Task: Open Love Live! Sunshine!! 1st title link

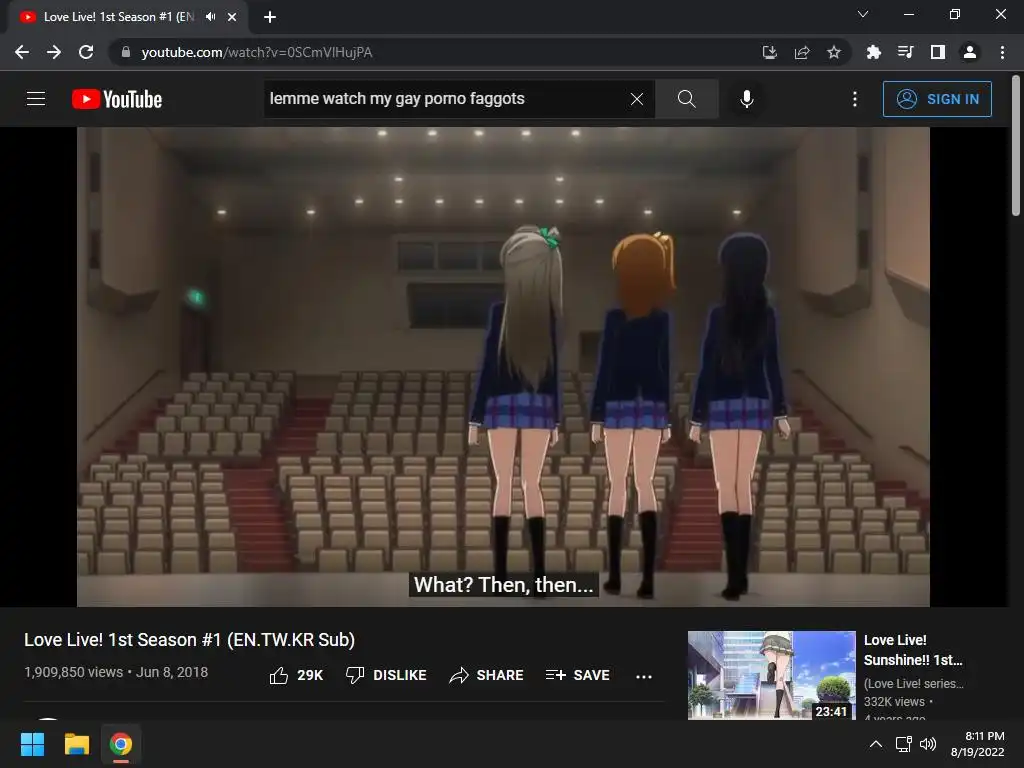Action: (x=913, y=650)
